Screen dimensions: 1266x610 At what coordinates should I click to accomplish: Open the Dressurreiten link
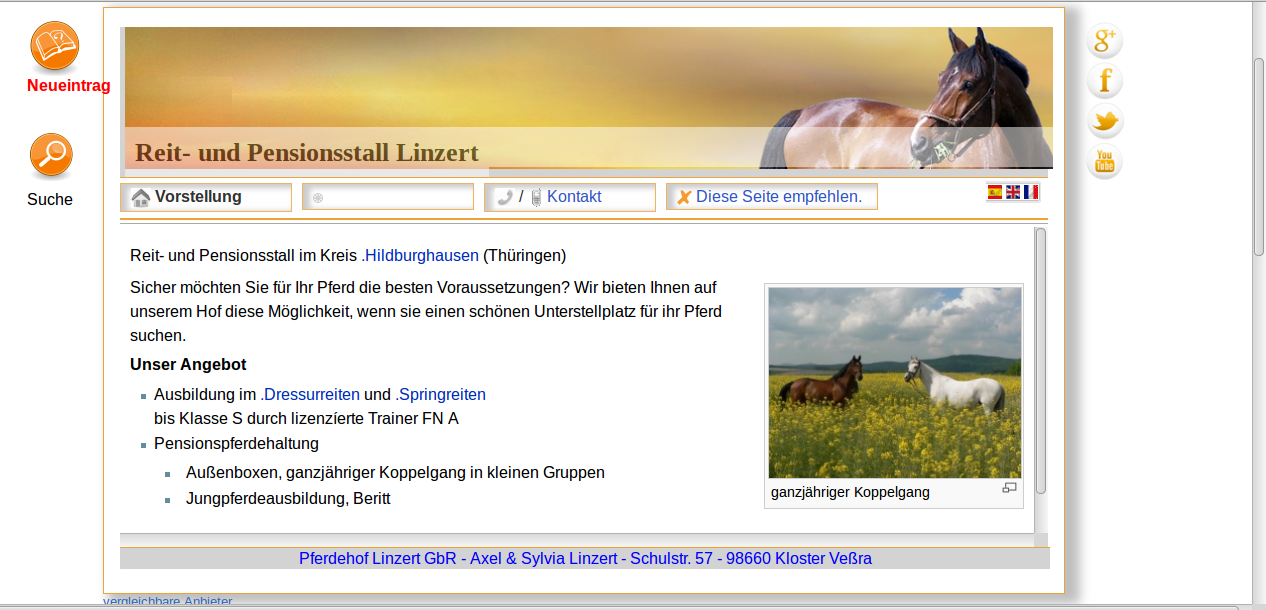point(310,395)
